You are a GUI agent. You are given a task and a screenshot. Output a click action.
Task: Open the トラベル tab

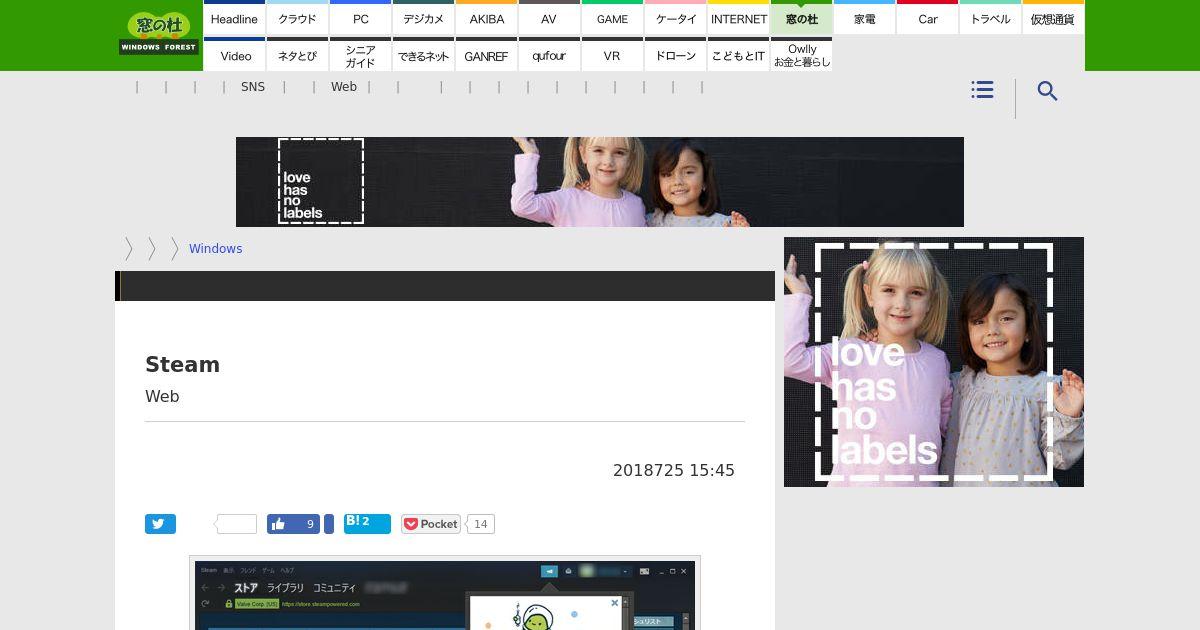(x=990, y=18)
